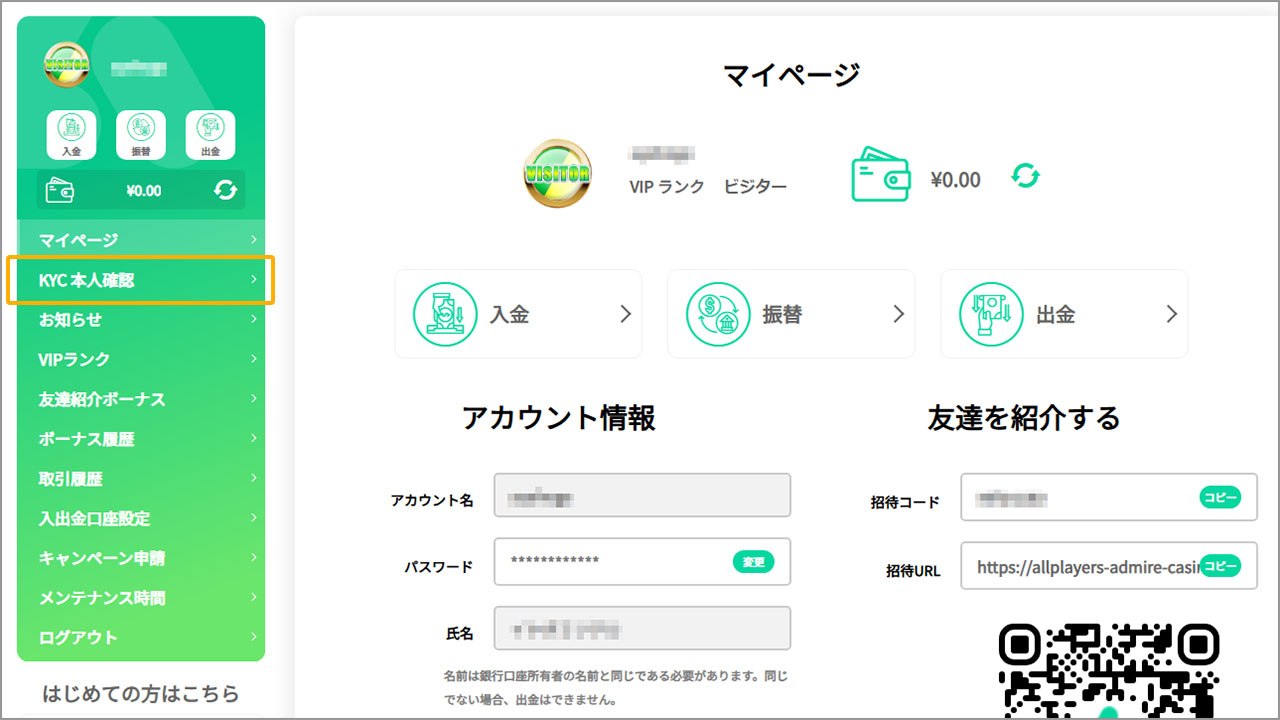Click 氏名 name field
Screen dimensions: 1280x720
point(642,629)
